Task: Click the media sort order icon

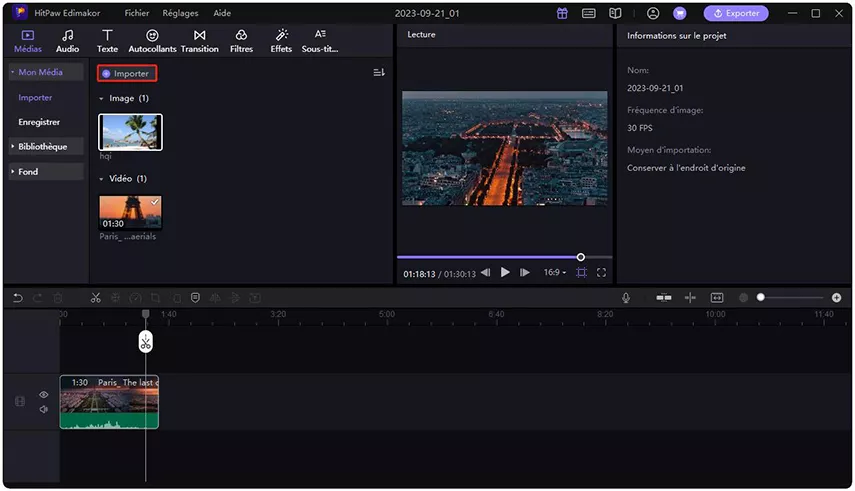Action: point(379,73)
